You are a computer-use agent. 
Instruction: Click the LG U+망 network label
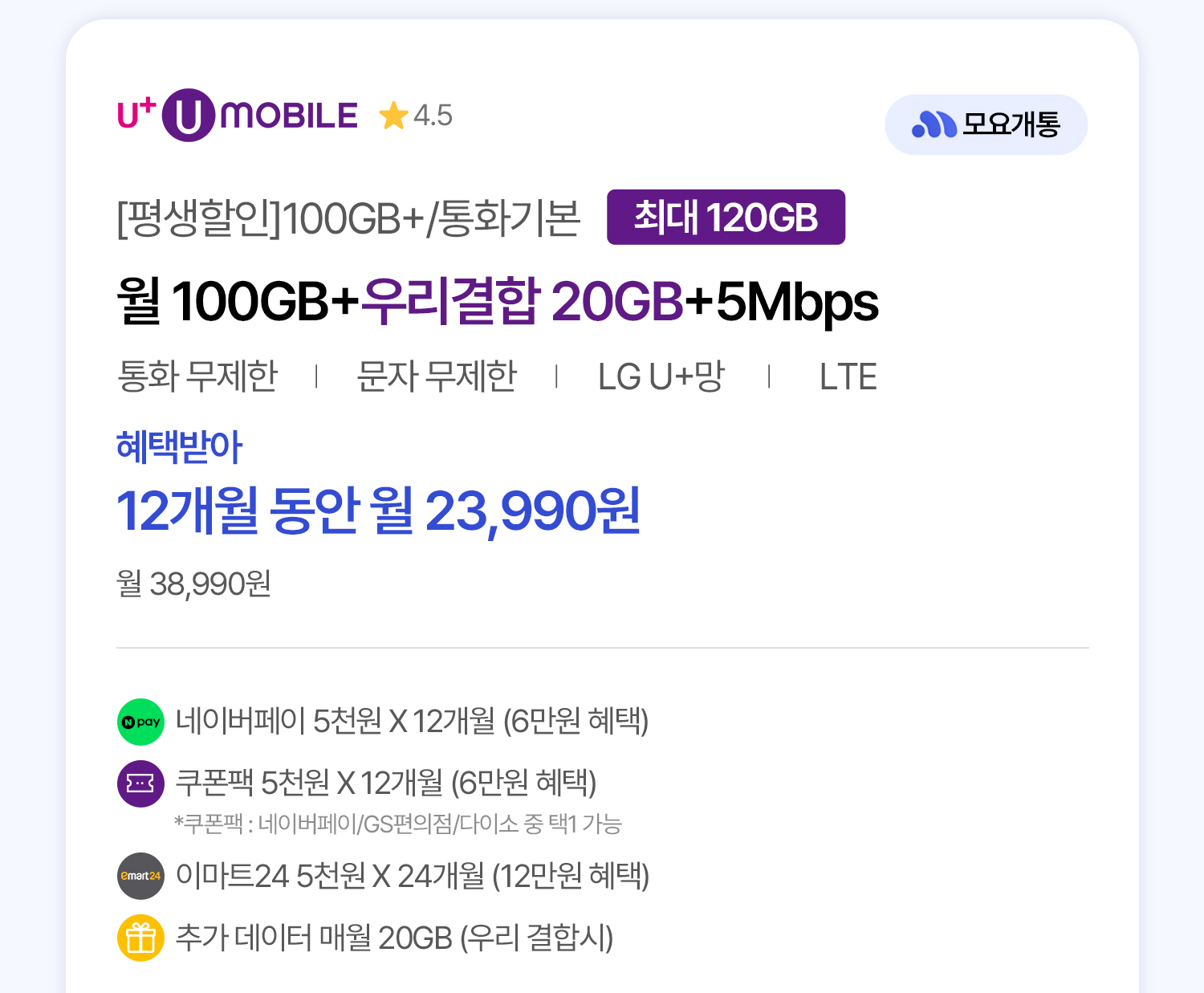click(x=661, y=376)
